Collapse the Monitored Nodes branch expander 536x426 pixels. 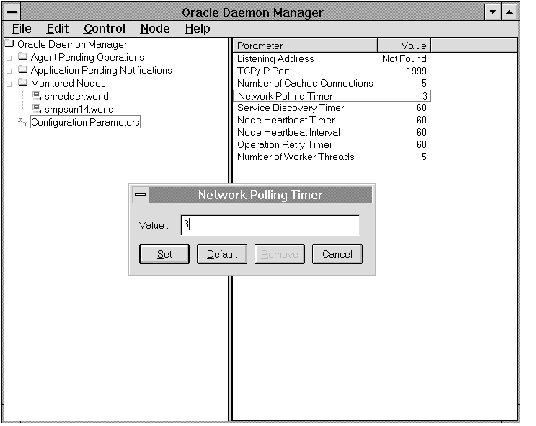[x=10, y=84]
